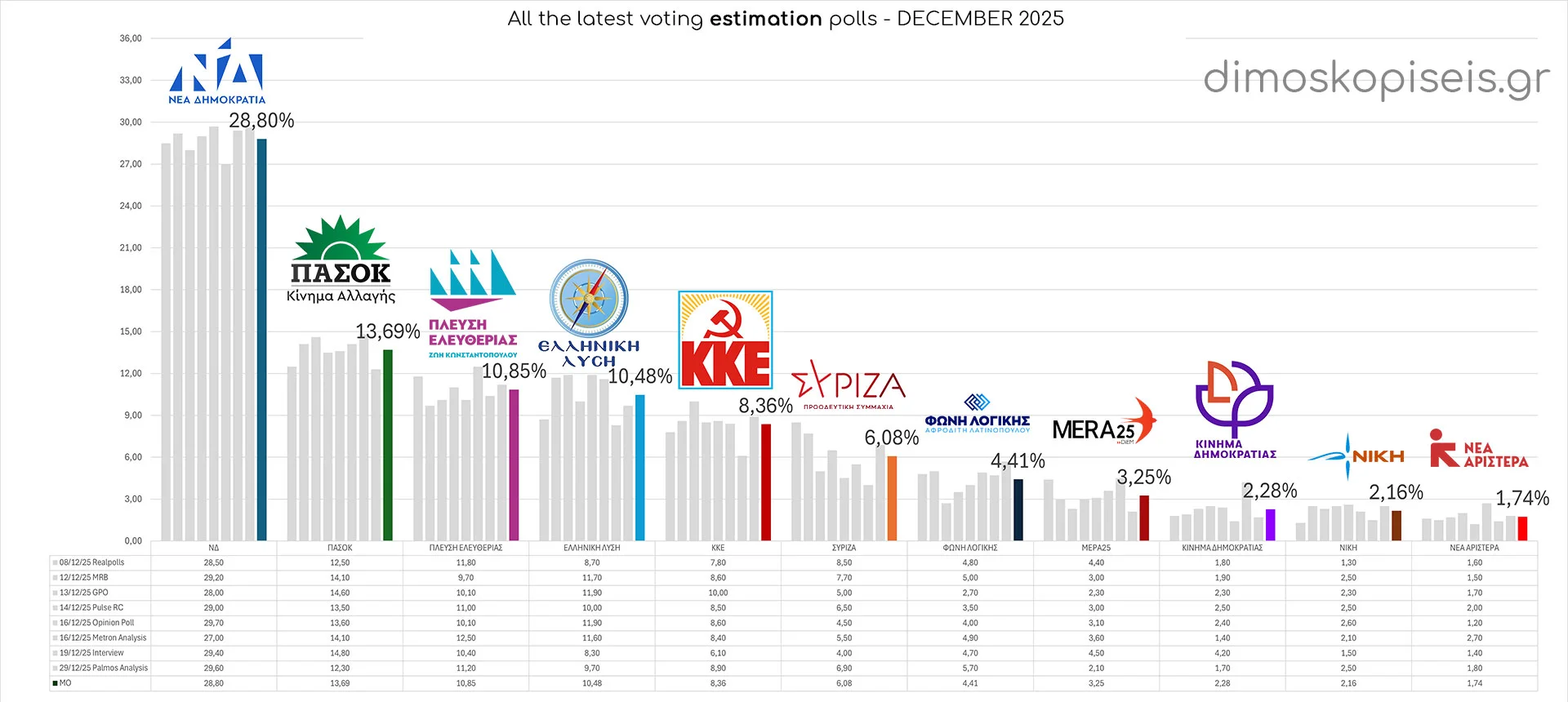1568x702 pixels.
Task: Select the 16/12/25 Metron Analysis legend entry
Action: pos(102,638)
